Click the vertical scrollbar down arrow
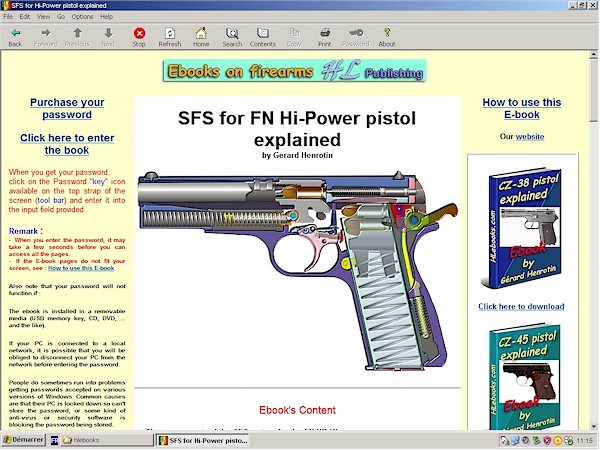600x450 pixels. coord(593,426)
